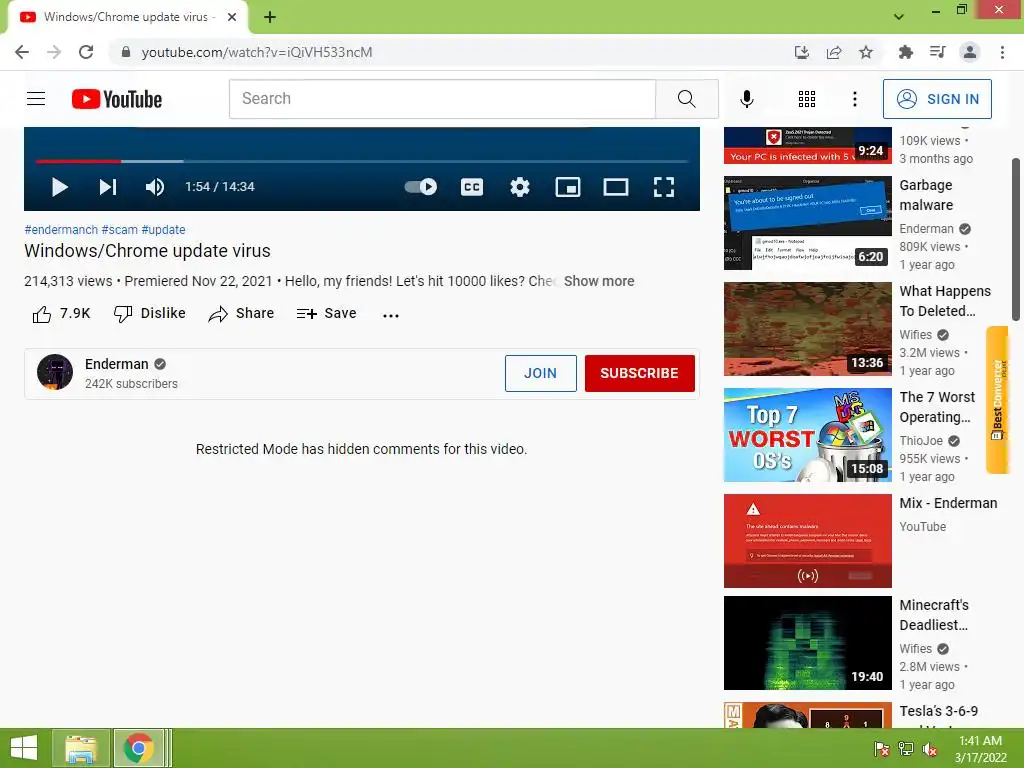Open Chrome's three-dot menu

pyautogui.click(x=1002, y=52)
